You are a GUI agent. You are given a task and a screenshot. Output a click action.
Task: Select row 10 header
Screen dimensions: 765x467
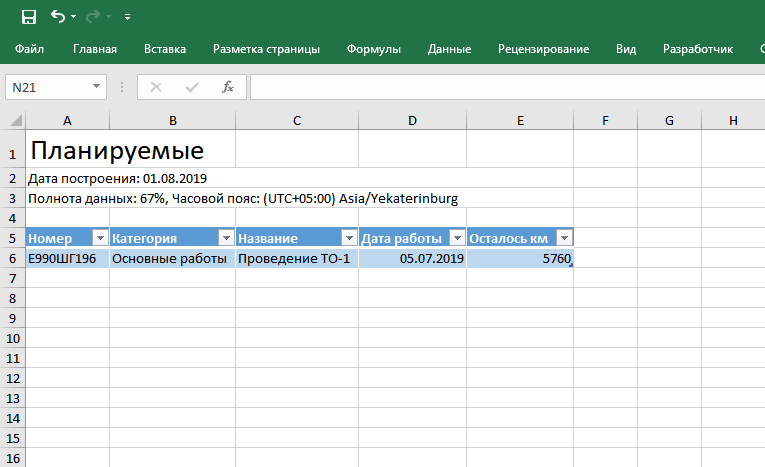coord(13,338)
